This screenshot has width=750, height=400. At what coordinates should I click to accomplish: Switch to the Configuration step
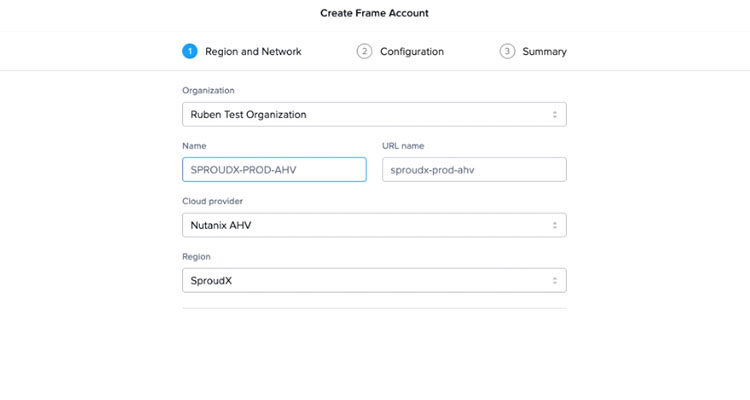point(412,51)
